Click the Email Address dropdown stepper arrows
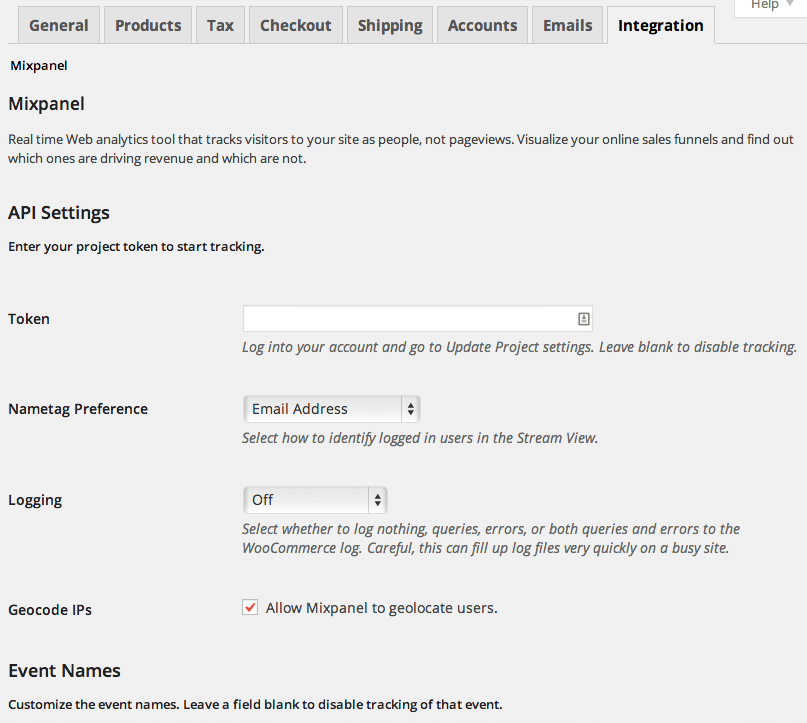 click(x=410, y=408)
